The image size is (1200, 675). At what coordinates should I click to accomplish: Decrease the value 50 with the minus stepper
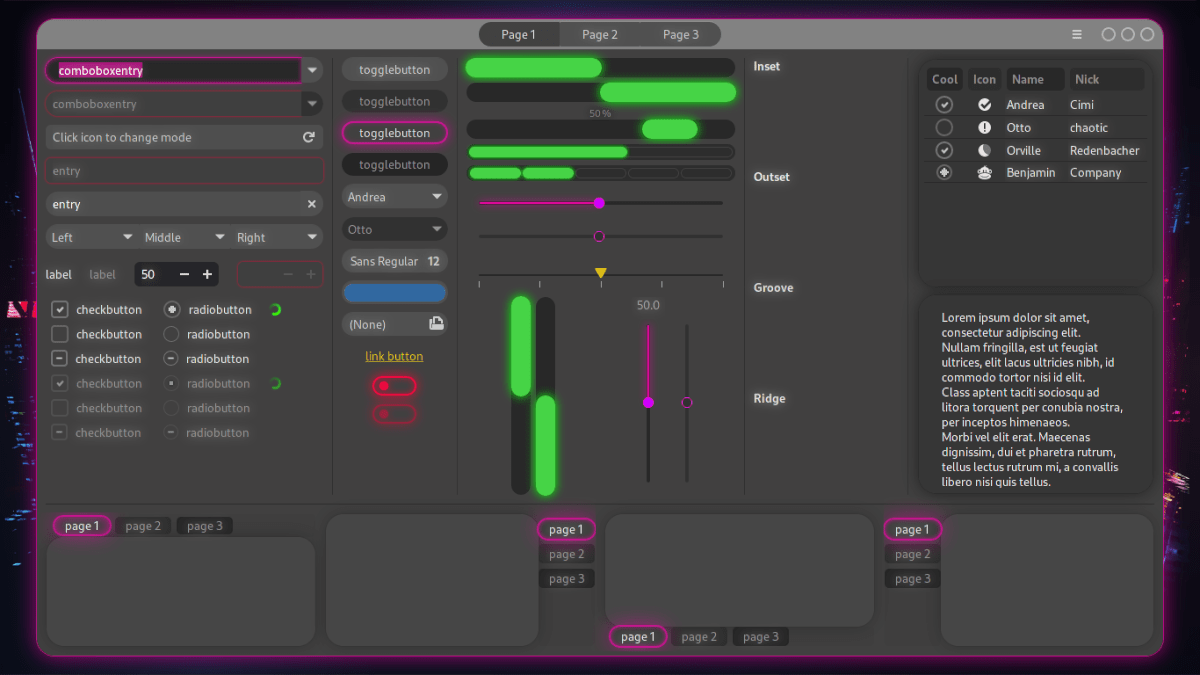(x=183, y=273)
